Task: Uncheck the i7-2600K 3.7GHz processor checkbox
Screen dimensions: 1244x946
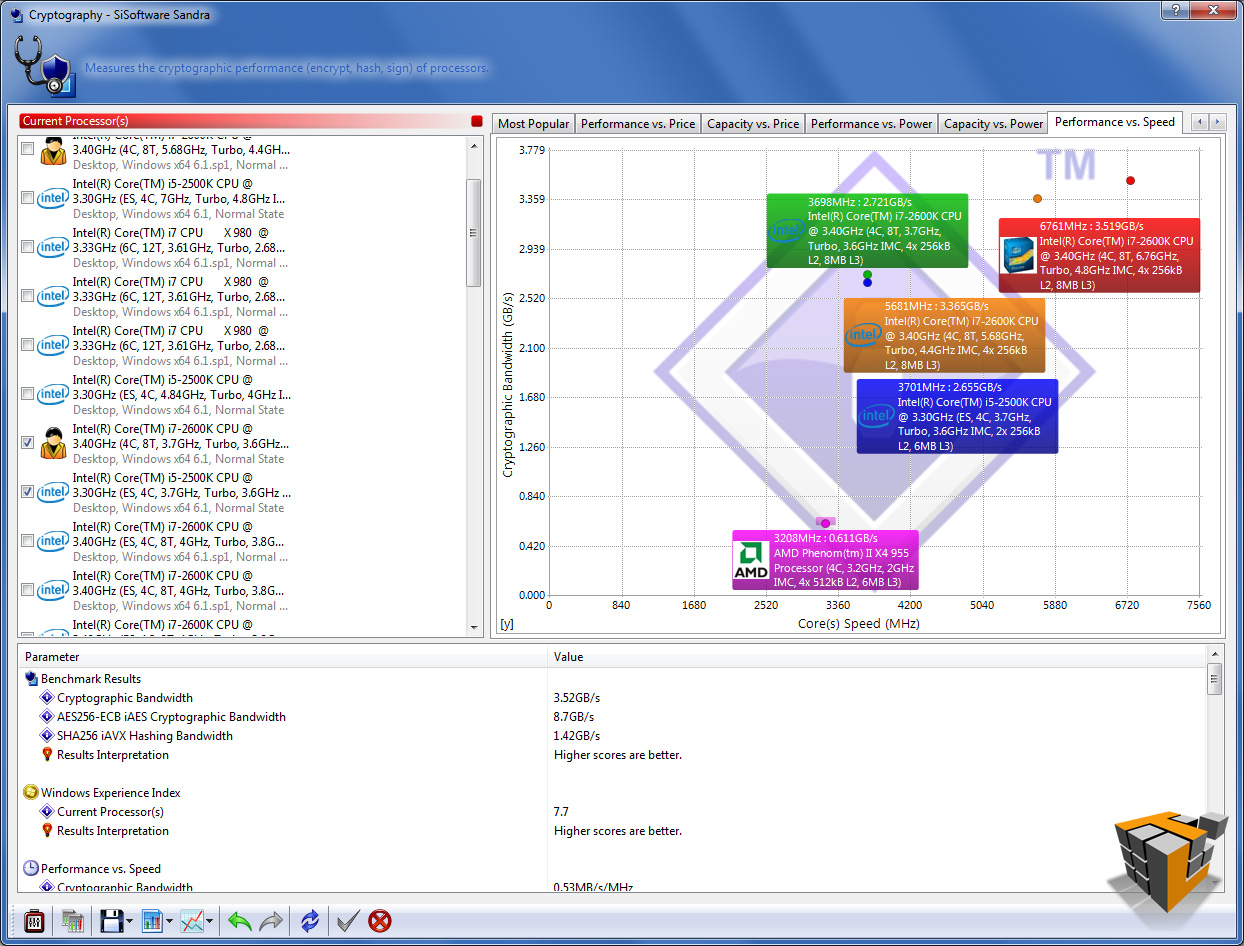Action: tap(27, 443)
